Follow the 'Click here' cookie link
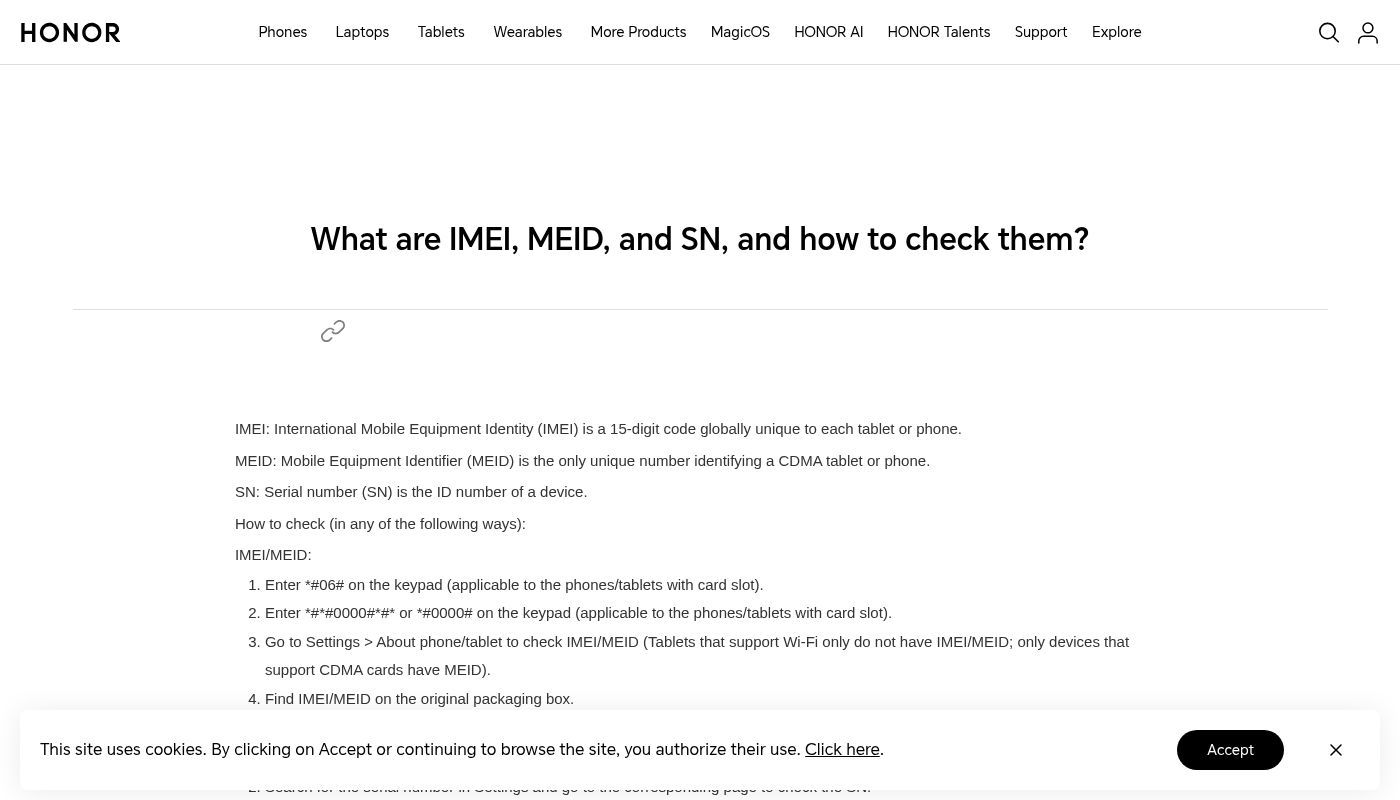Viewport: 1400px width, 800px height. tap(841, 749)
